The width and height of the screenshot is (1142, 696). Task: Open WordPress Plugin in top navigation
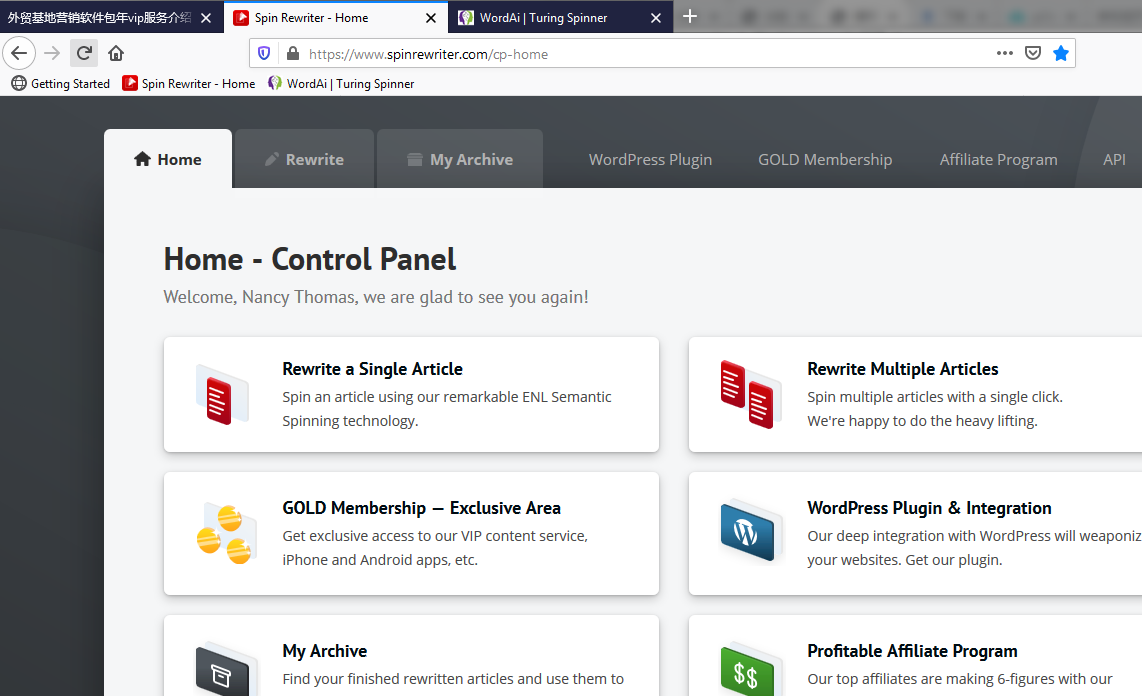(x=650, y=159)
